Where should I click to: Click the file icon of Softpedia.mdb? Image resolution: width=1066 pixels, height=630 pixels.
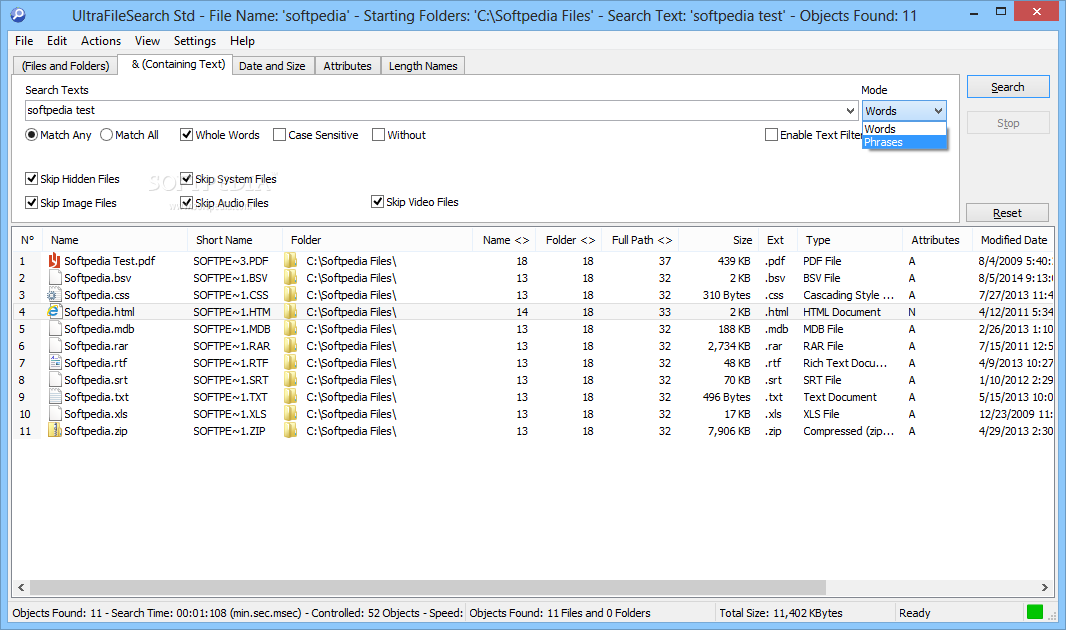point(55,329)
